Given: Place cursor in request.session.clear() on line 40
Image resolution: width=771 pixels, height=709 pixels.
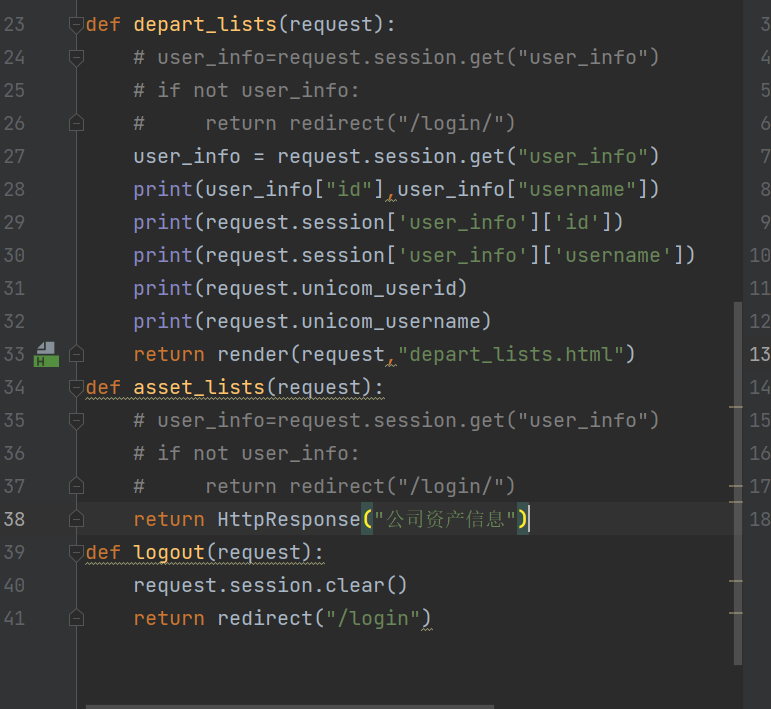Looking at the screenshot, I should coord(270,585).
